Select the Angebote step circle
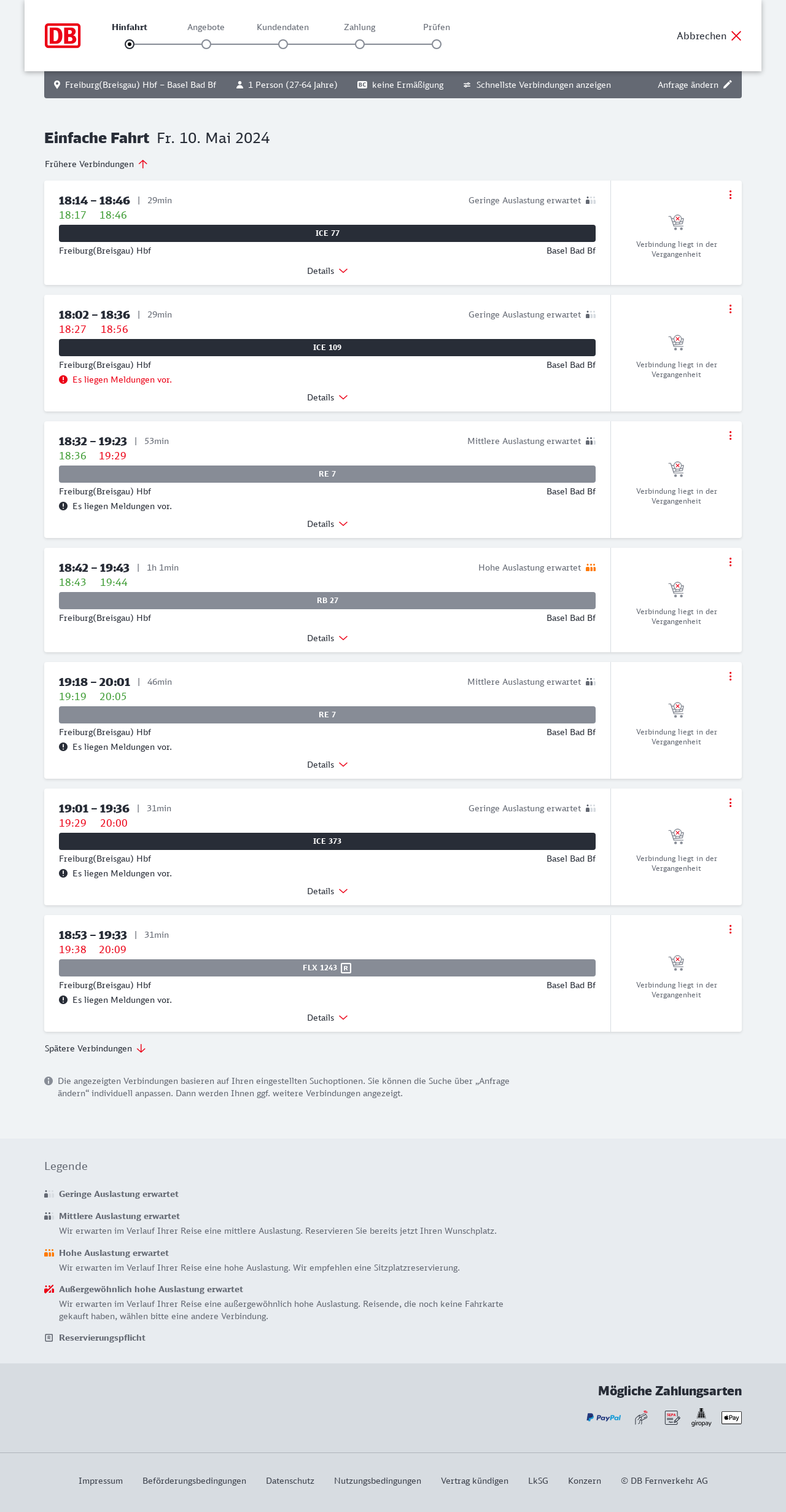 (206, 44)
